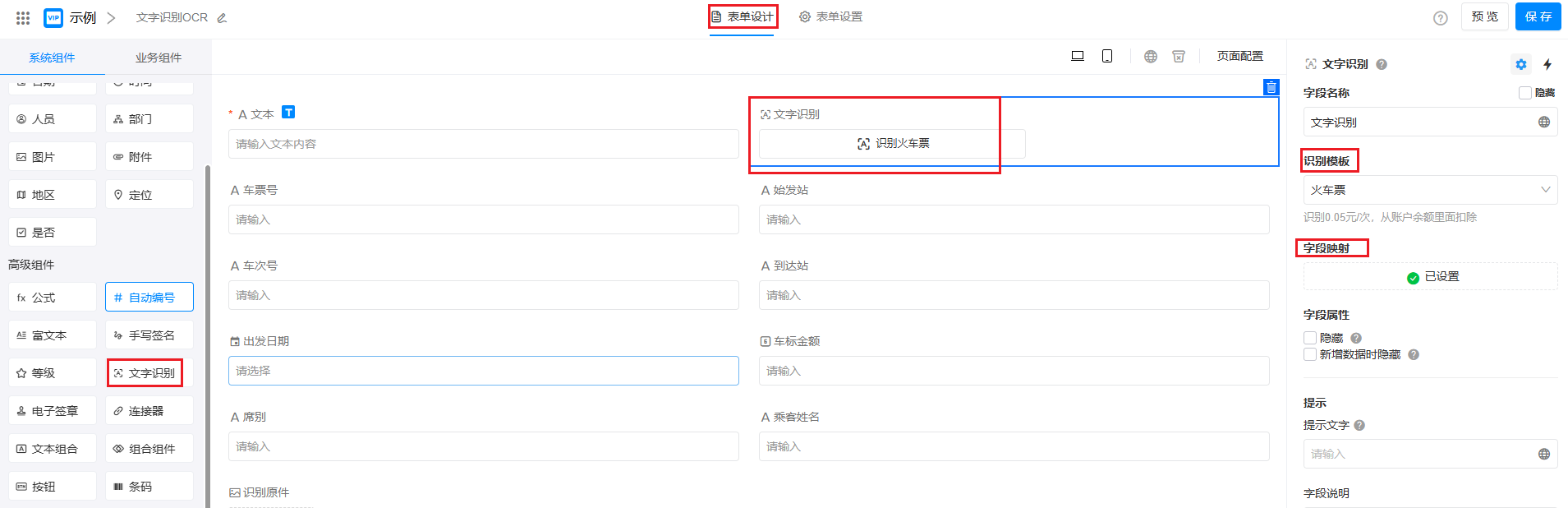Screen dimensions: 1568x508
Task: Switch to 业务组件 tab
Action: [159, 58]
